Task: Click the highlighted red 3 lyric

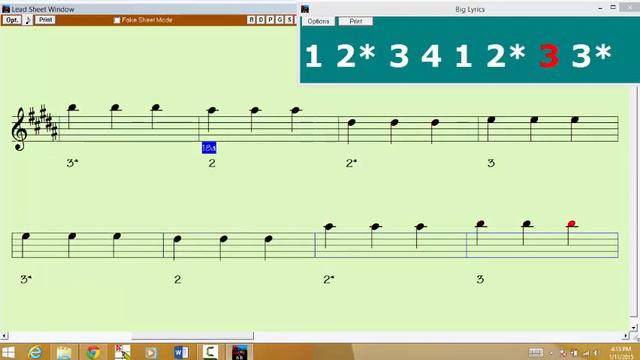Action: (549, 56)
